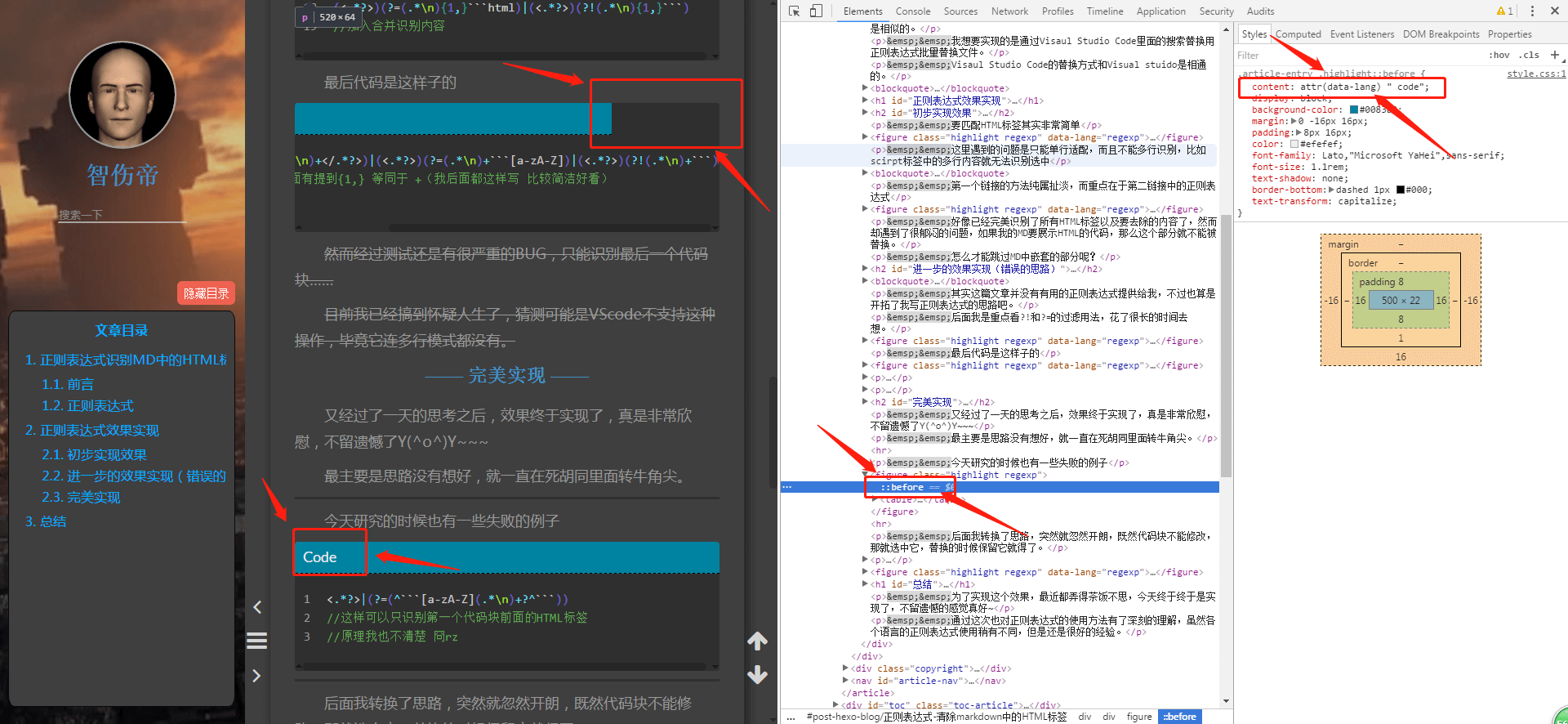Expand div id=toc node
This screenshot has width=1568, height=724.
tap(836, 705)
